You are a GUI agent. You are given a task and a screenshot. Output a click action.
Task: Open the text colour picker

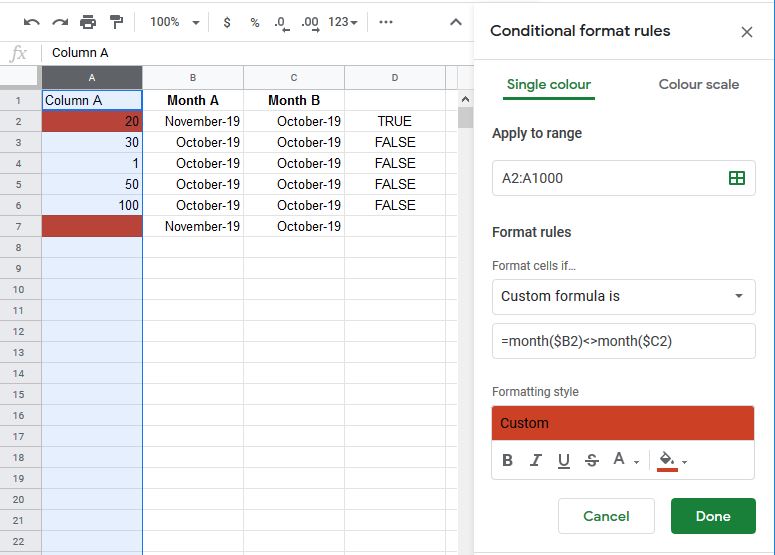coord(625,460)
